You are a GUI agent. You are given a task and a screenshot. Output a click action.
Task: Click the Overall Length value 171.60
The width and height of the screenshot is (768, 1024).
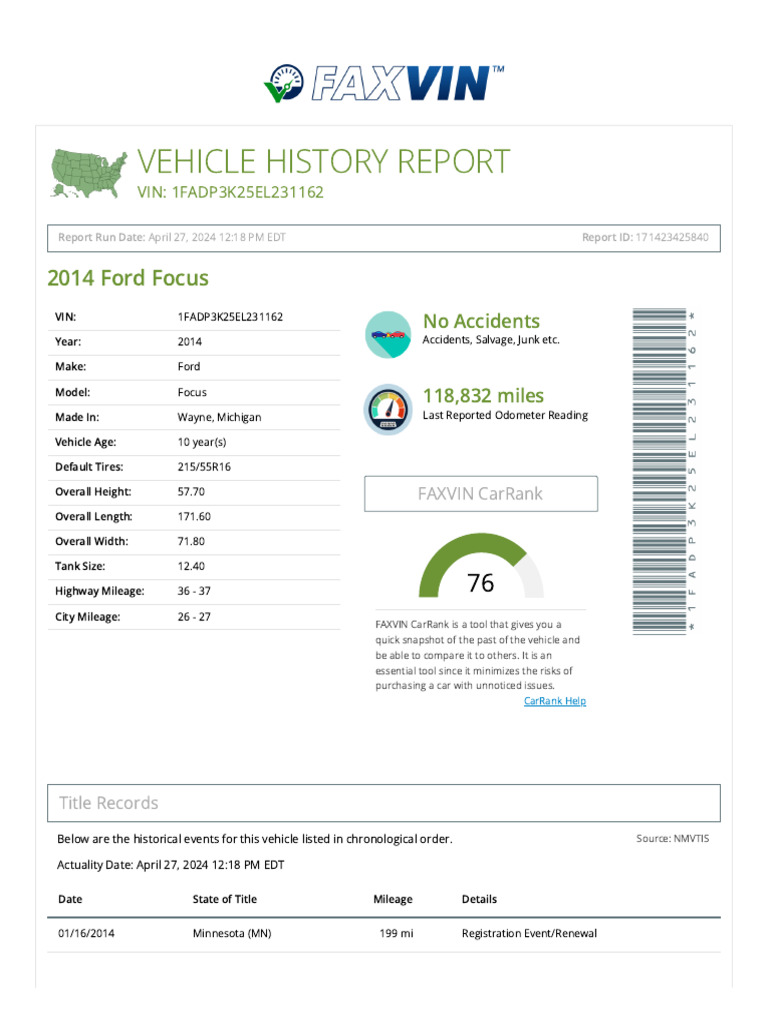(x=194, y=517)
